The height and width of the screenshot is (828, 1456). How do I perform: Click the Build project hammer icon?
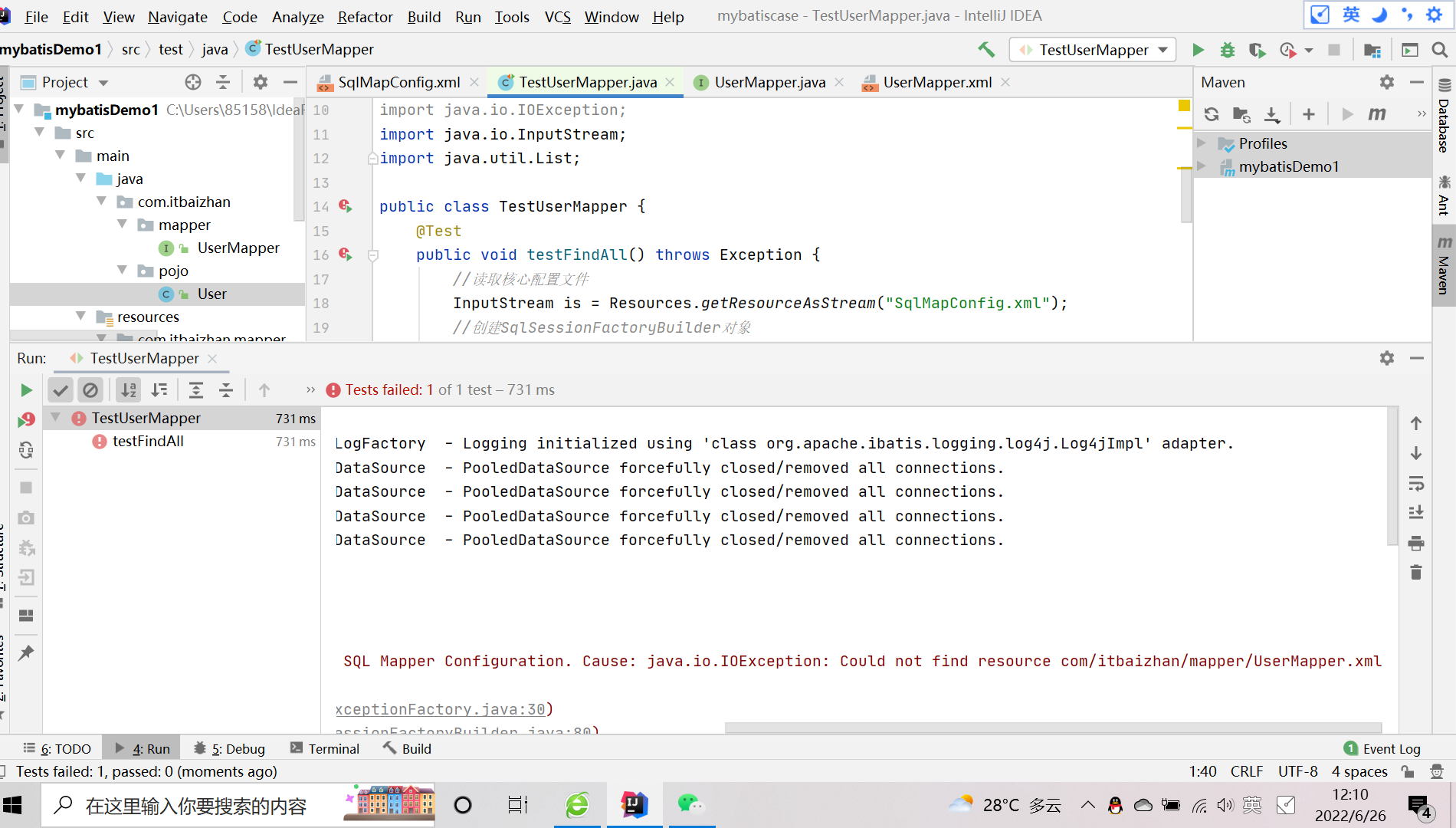coord(986,50)
